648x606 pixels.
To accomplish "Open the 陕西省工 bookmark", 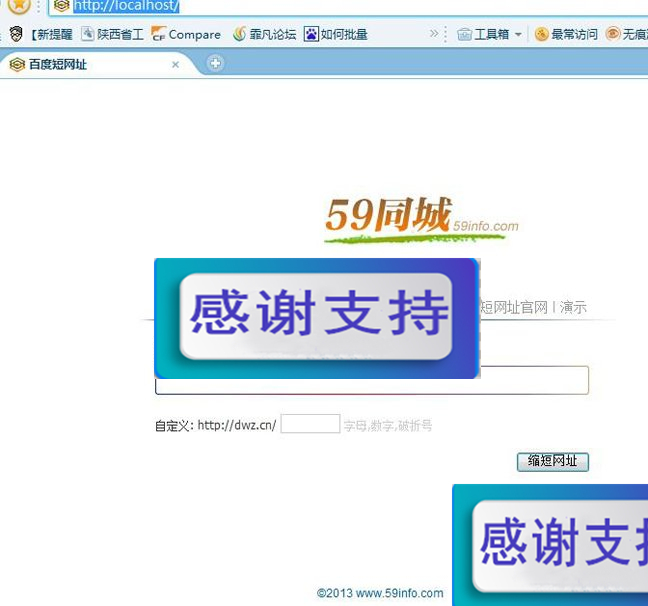I will (112, 34).
